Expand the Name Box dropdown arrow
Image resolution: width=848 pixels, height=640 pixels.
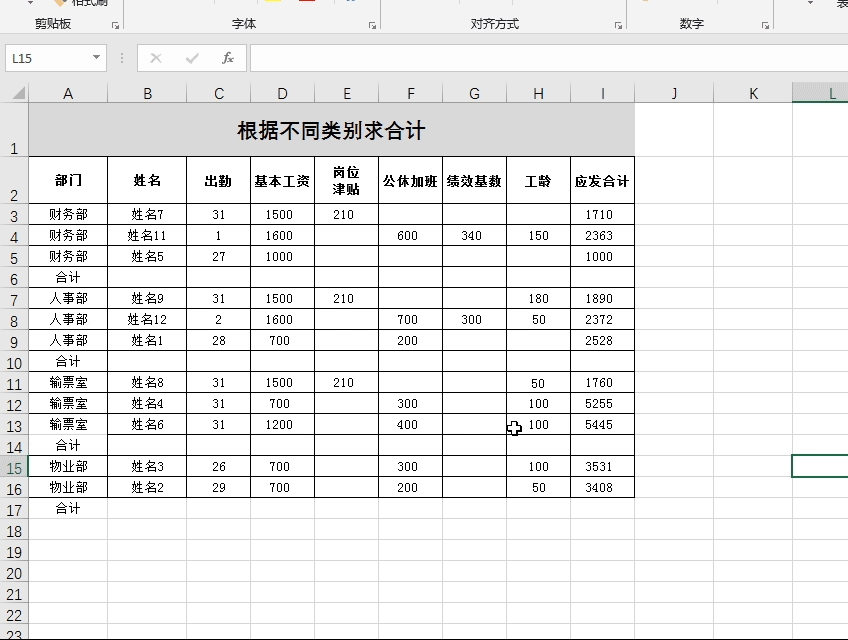click(x=96, y=57)
